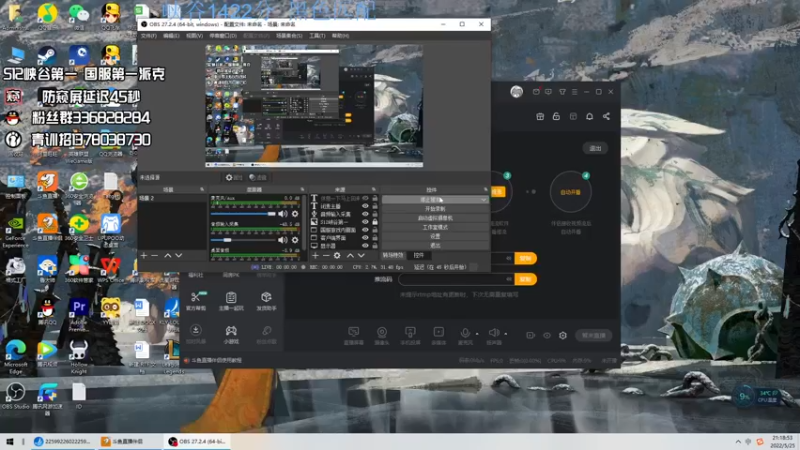Viewport: 800px width, 450px height.
Task: Toggle the lock on the image source row
Action: (375, 222)
